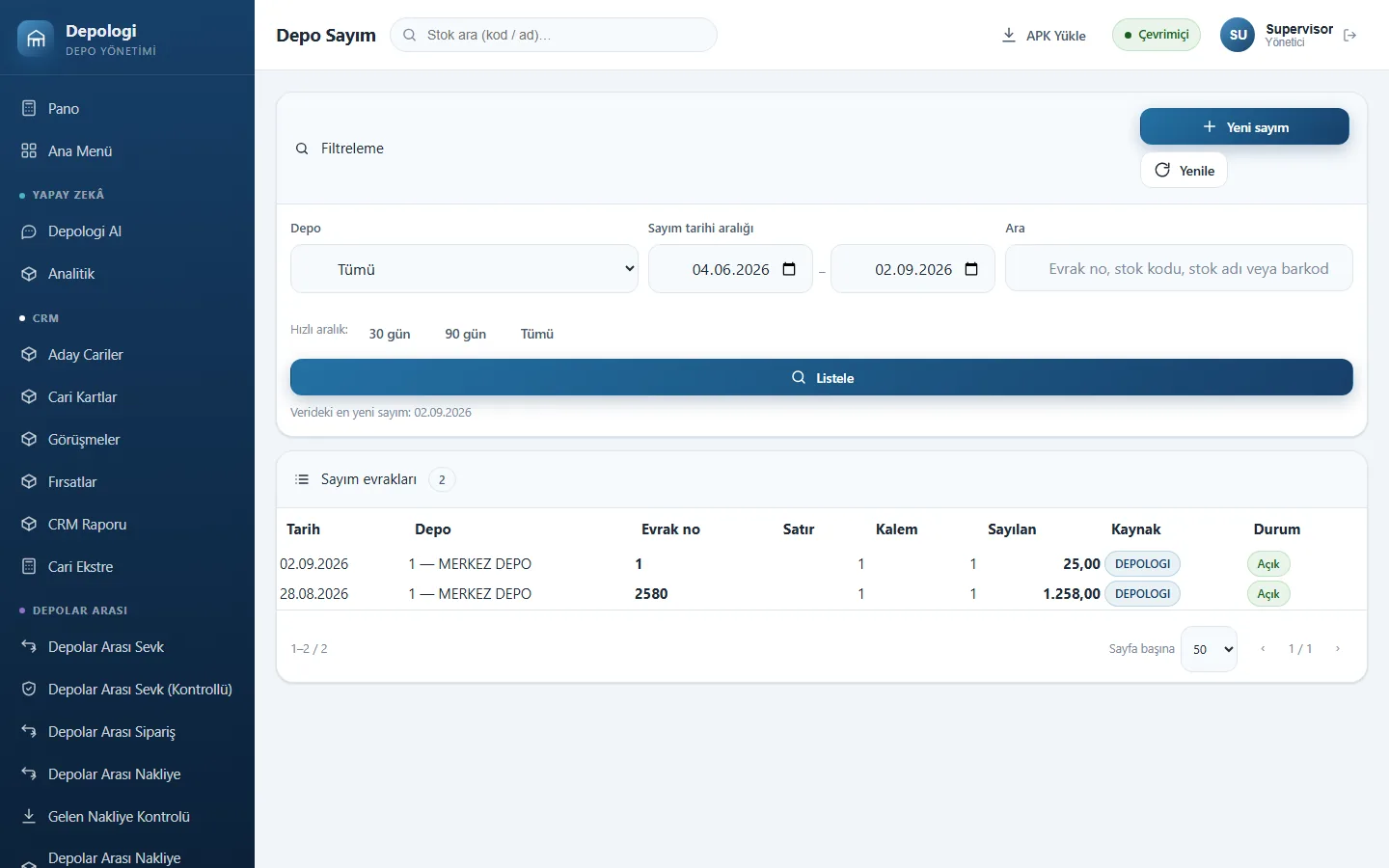
Task: Select the 90 gün quick range
Action: (466, 334)
